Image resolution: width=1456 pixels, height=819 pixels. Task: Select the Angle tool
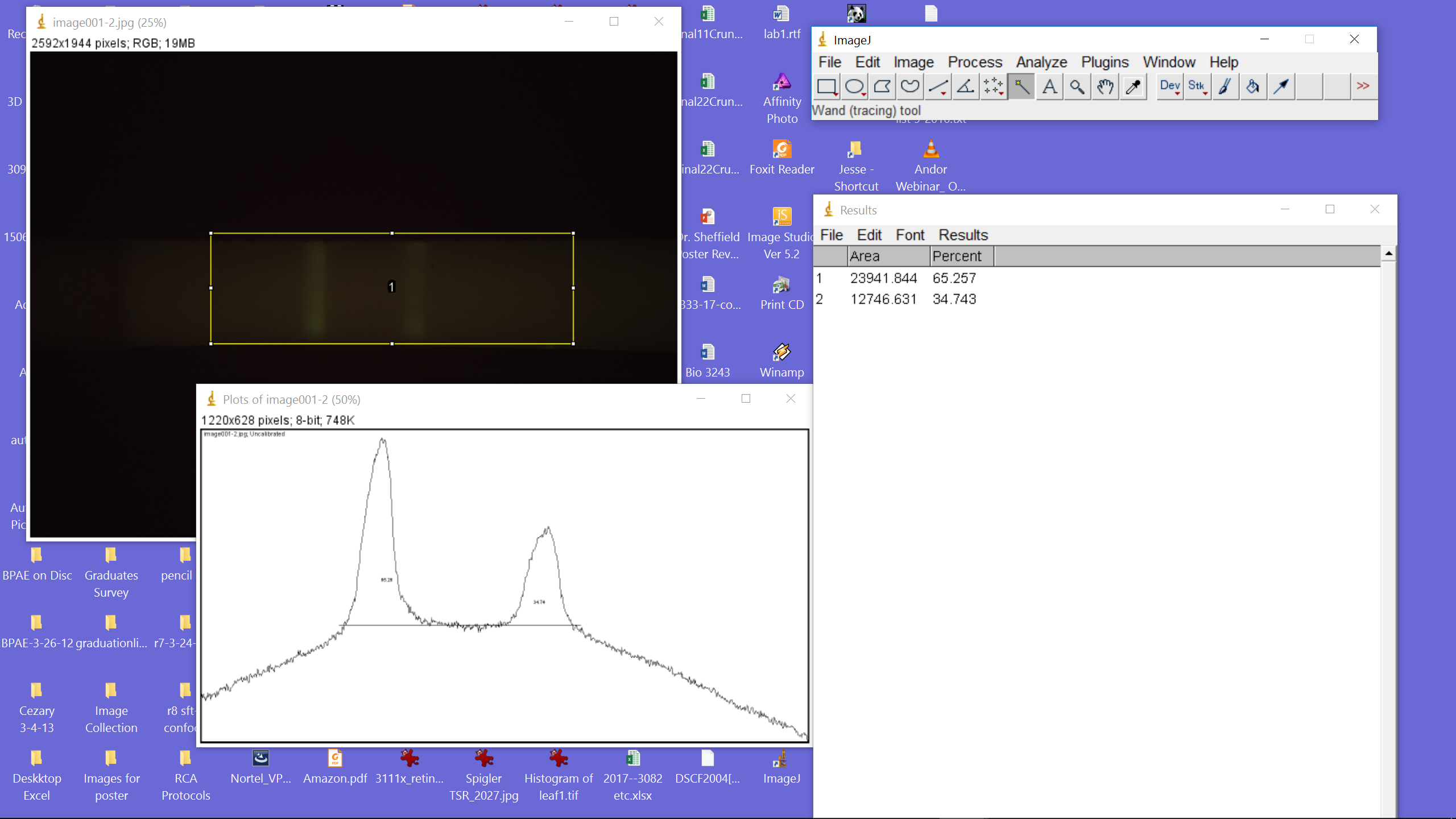click(966, 86)
